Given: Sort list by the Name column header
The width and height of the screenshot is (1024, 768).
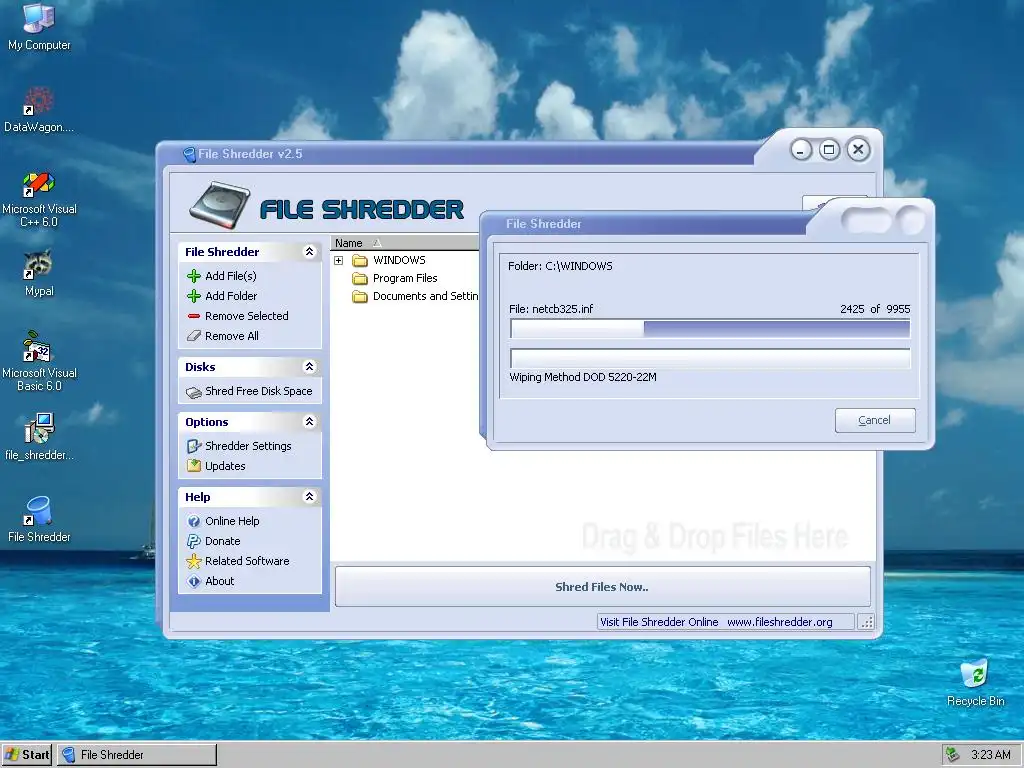Looking at the screenshot, I should [x=405, y=243].
